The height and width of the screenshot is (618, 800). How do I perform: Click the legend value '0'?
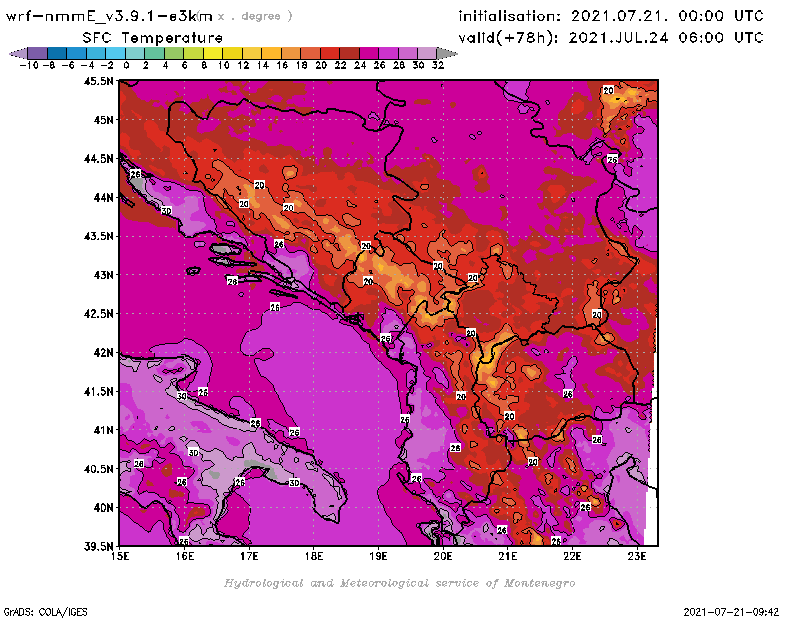tap(126, 65)
